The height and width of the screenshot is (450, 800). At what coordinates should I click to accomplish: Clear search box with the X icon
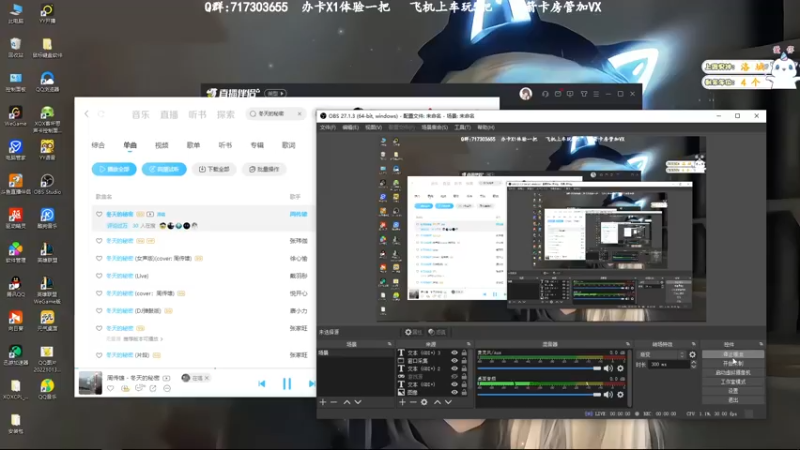299,113
